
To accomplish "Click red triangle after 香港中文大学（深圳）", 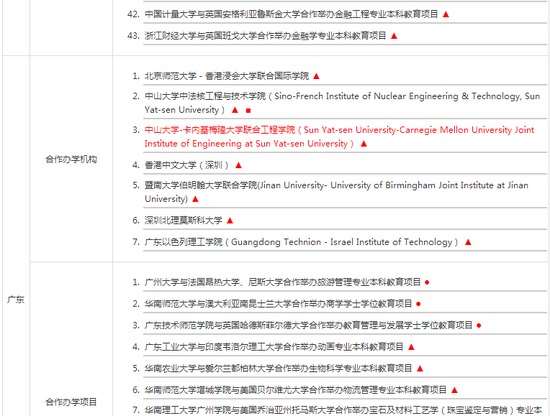I will pyautogui.click(x=239, y=165).
